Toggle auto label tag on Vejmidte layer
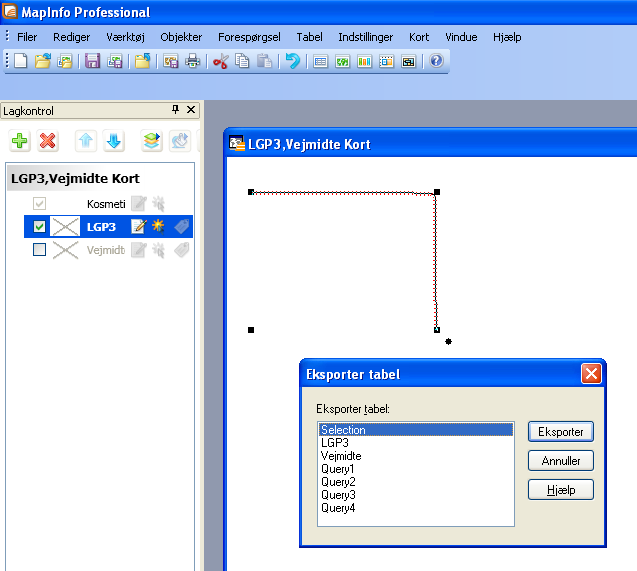637x571 pixels. pos(182,250)
